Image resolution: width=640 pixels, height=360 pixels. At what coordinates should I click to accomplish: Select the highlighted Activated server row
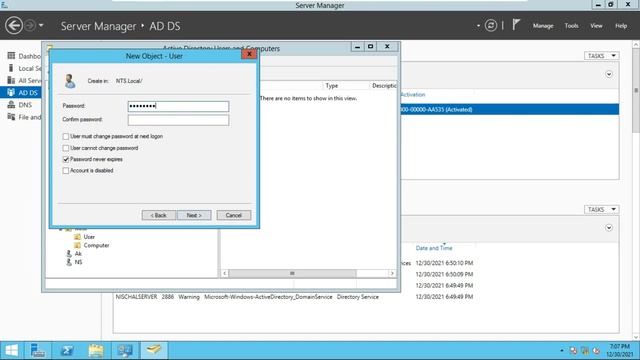coord(509,109)
